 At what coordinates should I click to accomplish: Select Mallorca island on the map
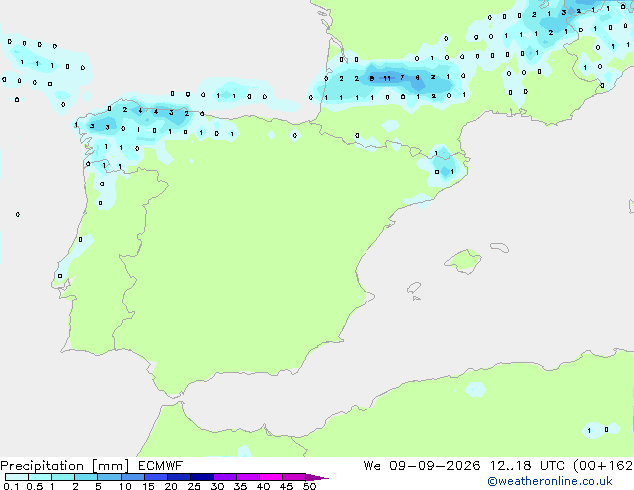click(464, 261)
